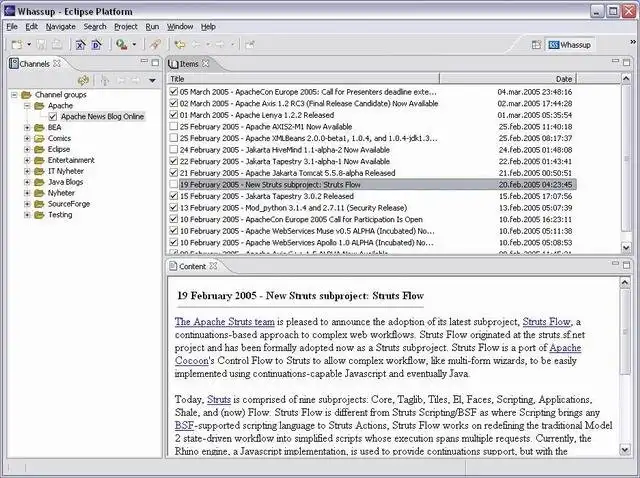
Task: Follow 'The Apache Struts team' link
Action: 224,322
